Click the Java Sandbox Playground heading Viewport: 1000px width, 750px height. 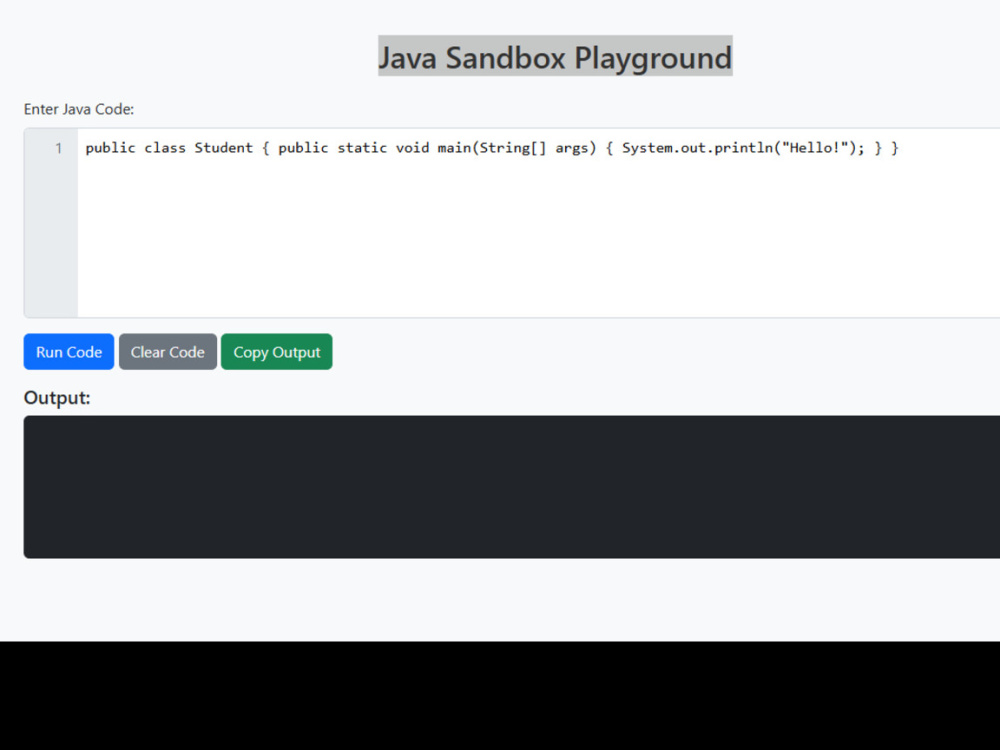pos(555,57)
